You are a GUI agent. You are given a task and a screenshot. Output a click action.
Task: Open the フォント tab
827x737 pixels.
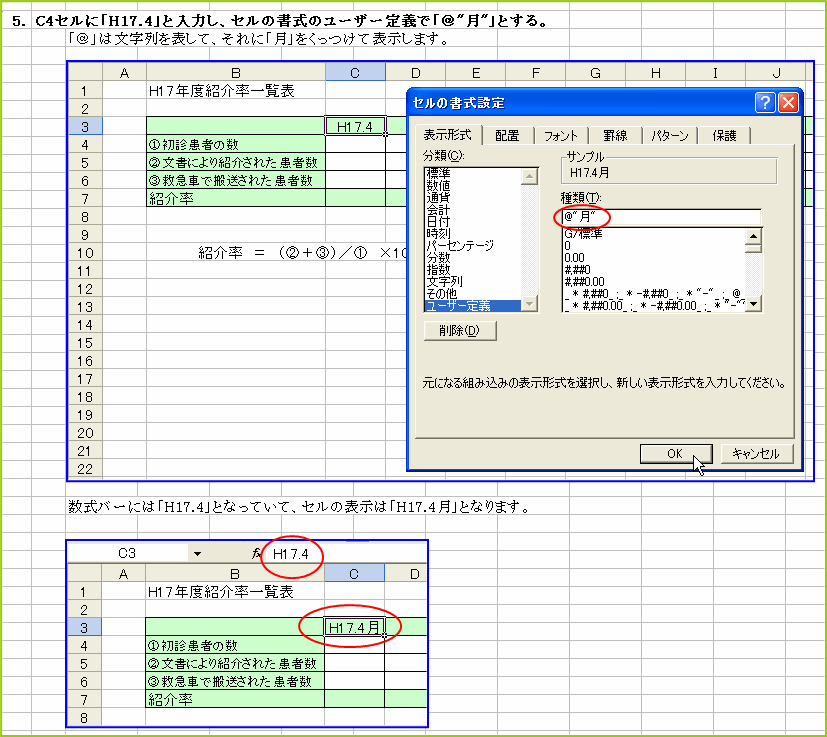(563, 135)
